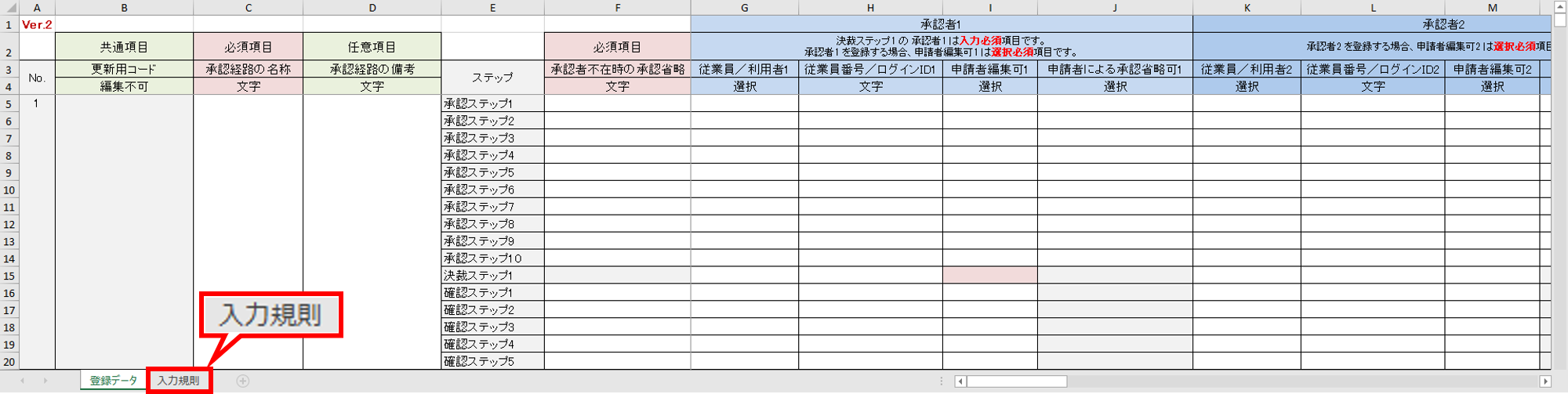The width and height of the screenshot is (1568, 394).
Task: Click the select-all corner of the worksheet
Action: click(9, 8)
